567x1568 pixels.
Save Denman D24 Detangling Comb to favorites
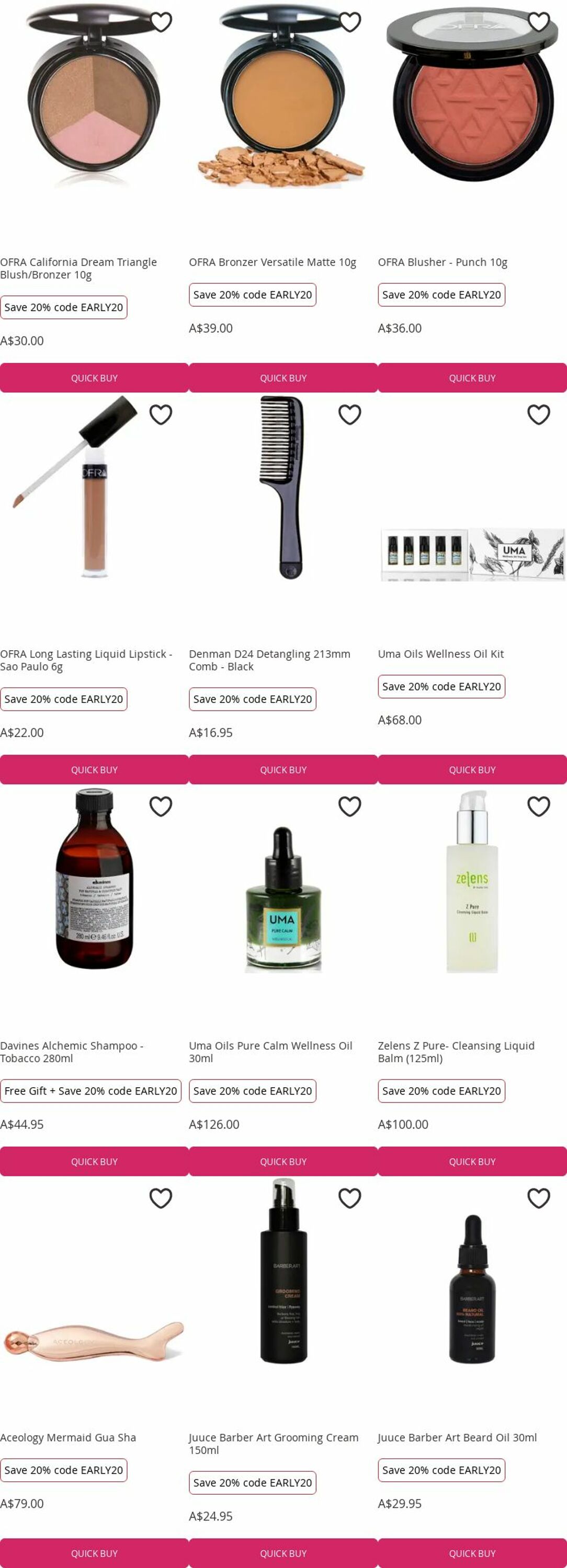coord(349,414)
